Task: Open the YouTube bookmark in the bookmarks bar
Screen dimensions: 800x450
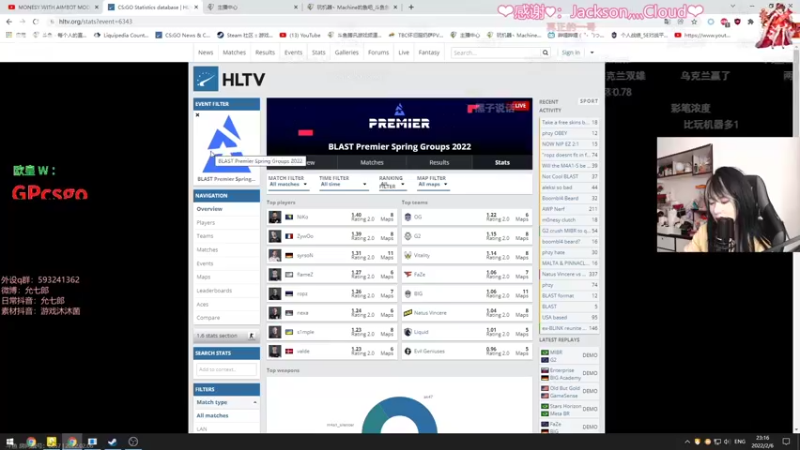Action: click(x=299, y=35)
